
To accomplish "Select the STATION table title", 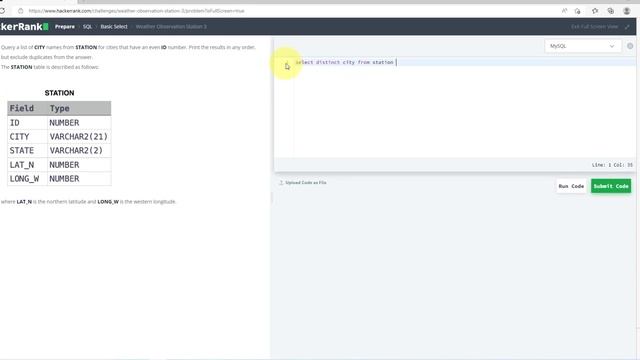I will (60, 93).
